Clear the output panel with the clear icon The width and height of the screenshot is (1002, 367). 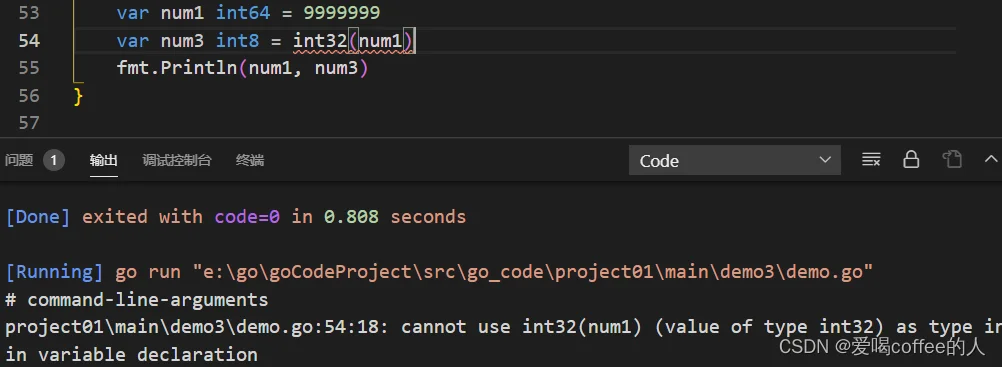point(871,160)
